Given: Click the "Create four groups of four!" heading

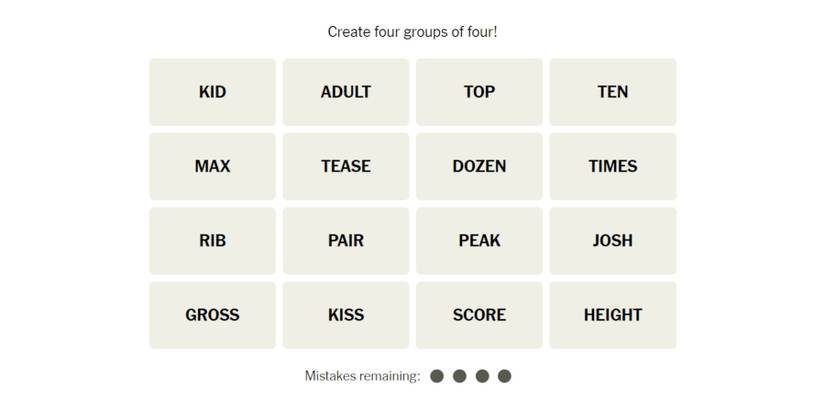Looking at the screenshot, I should coord(412,32).
